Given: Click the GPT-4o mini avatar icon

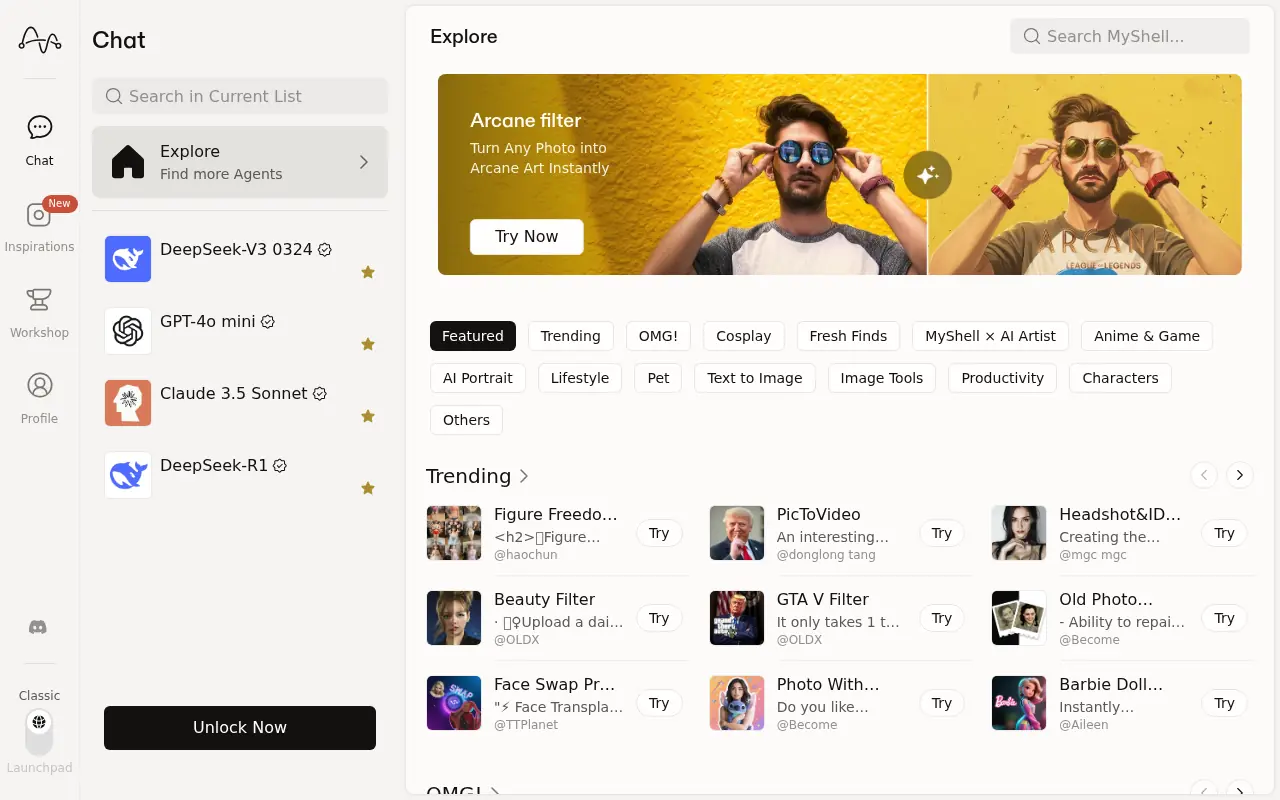Looking at the screenshot, I should pyautogui.click(x=128, y=331).
